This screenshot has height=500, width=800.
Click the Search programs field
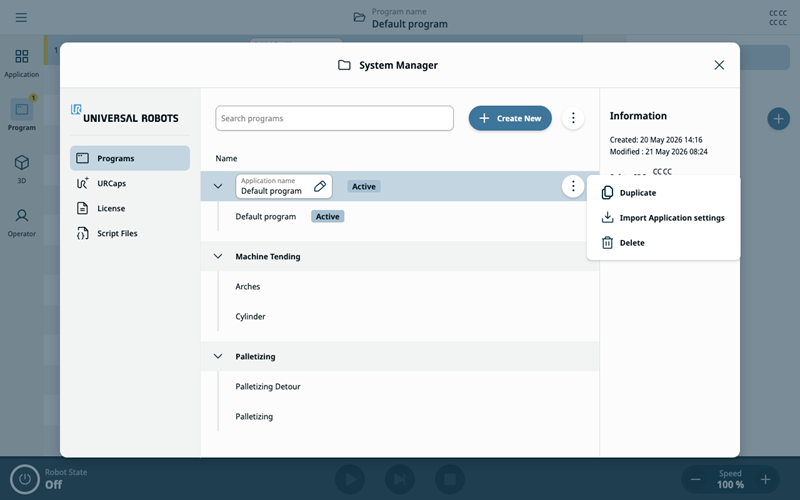334,118
